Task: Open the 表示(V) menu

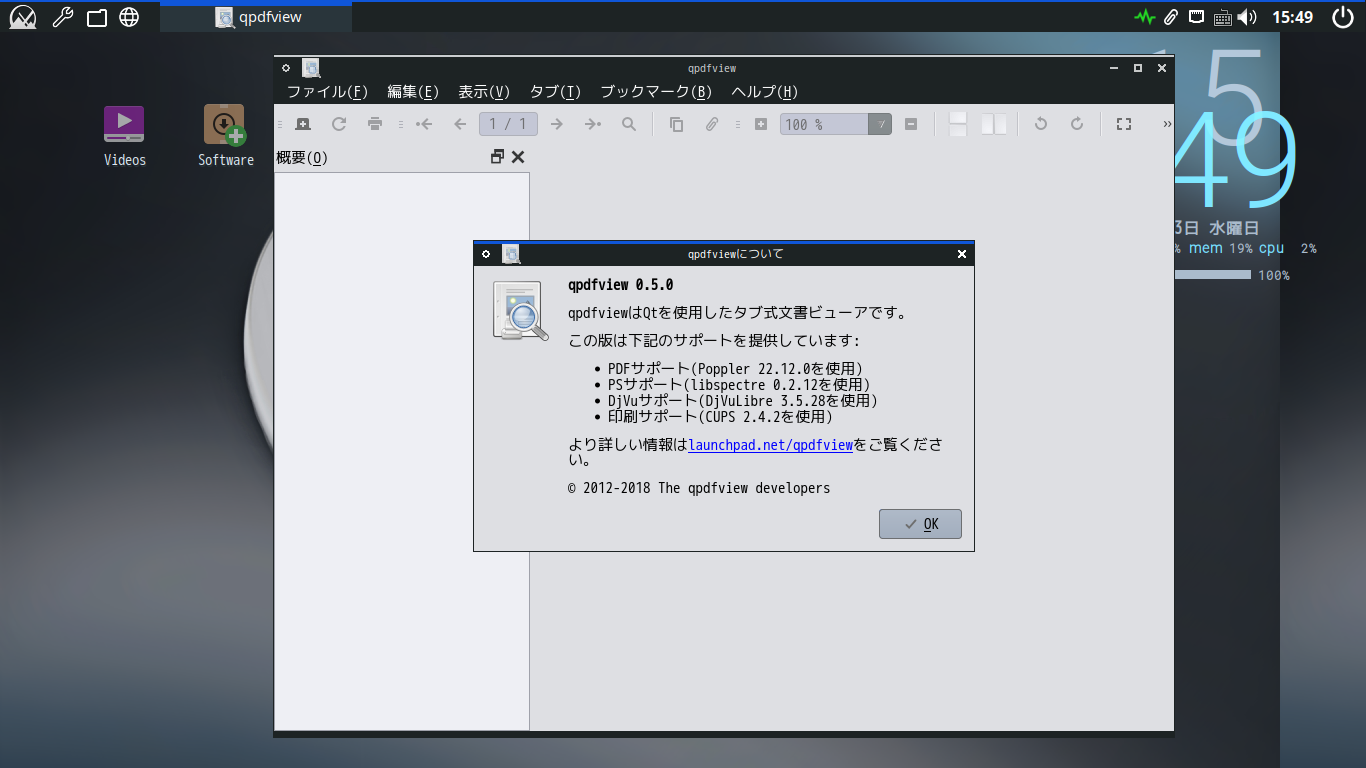Action: click(484, 92)
